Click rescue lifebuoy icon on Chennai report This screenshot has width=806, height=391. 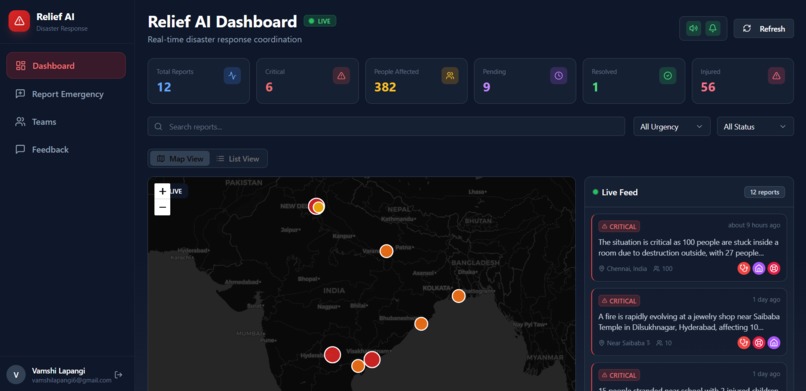click(774, 268)
